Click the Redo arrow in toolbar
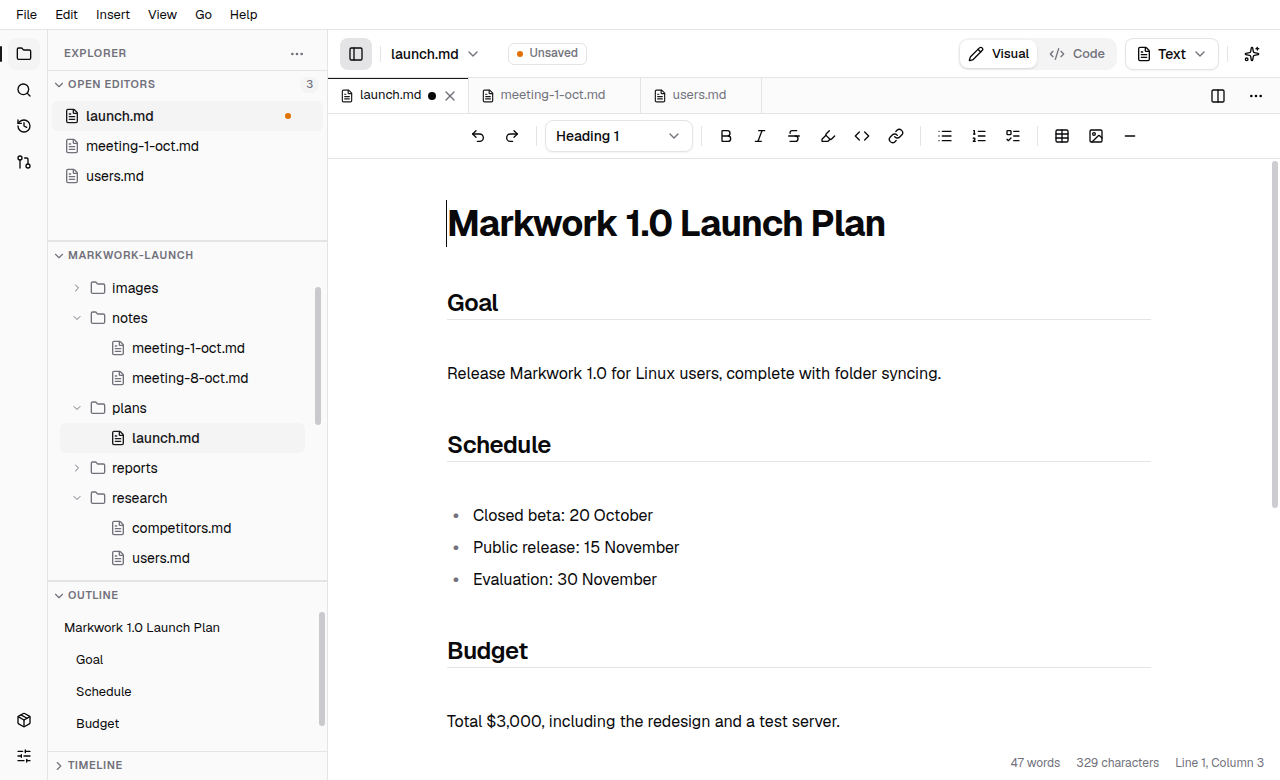This screenshot has height=780, width=1280. click(512, 136)
